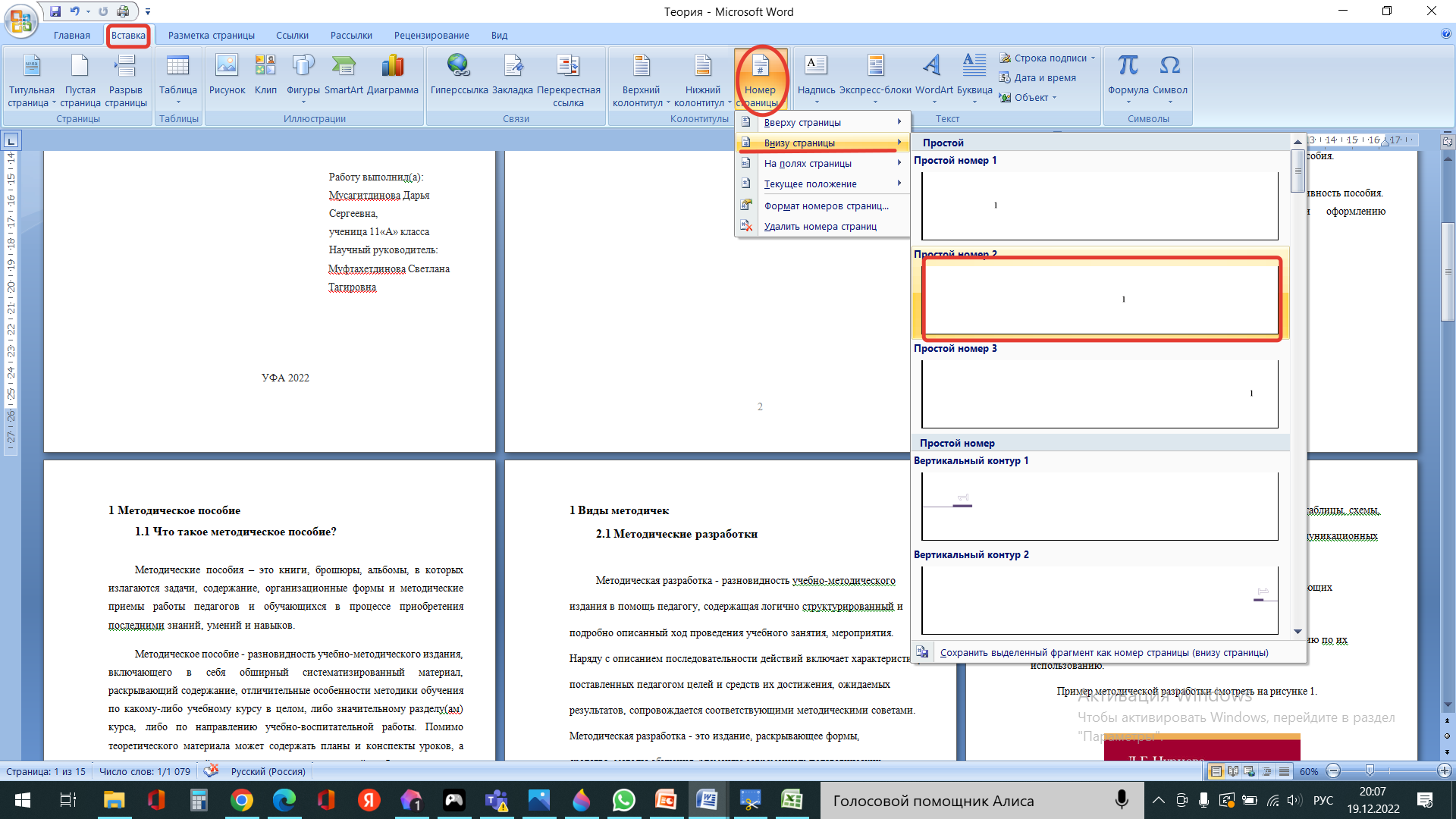Select the Простой номер 3 thumbnail
The image size is (1456, 819).
(x=1099, y=394)
